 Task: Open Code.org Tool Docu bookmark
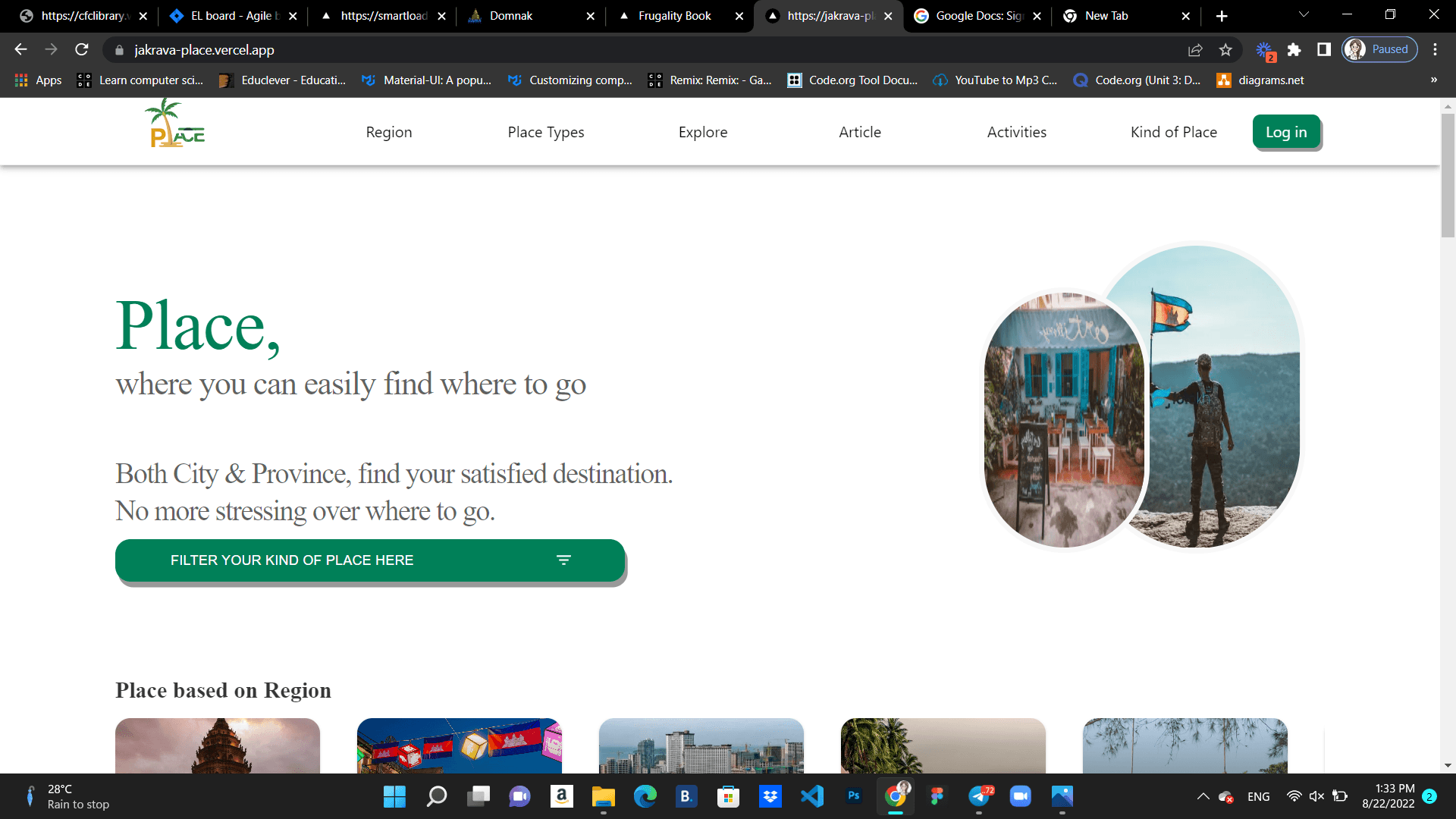pyautogui.click(x=852, y=80)
